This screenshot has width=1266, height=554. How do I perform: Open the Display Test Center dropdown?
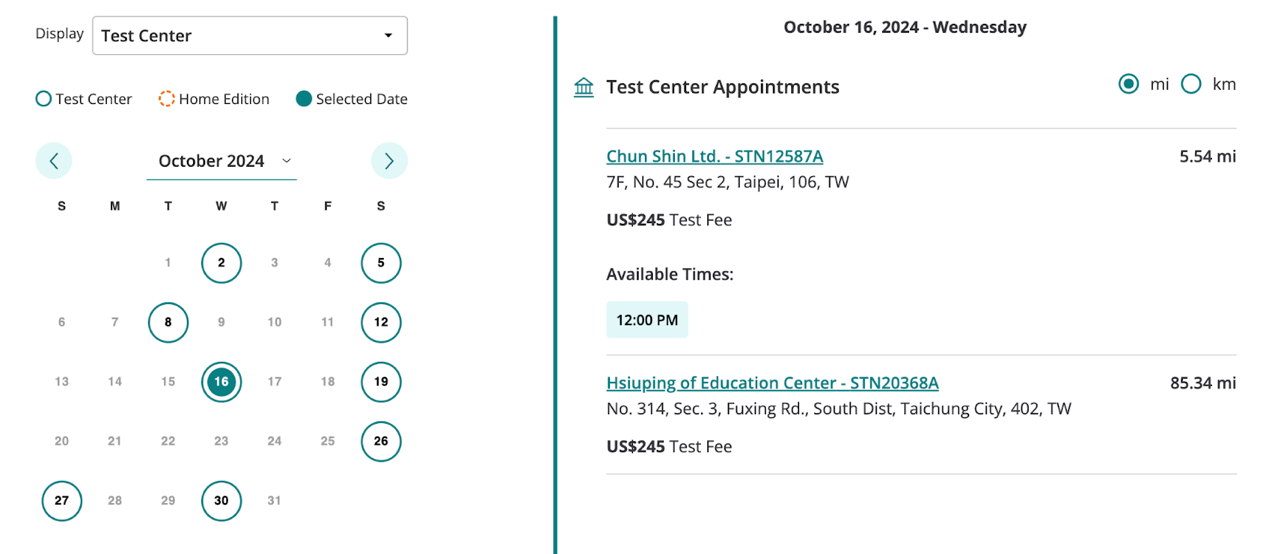(x=249, y=36)
